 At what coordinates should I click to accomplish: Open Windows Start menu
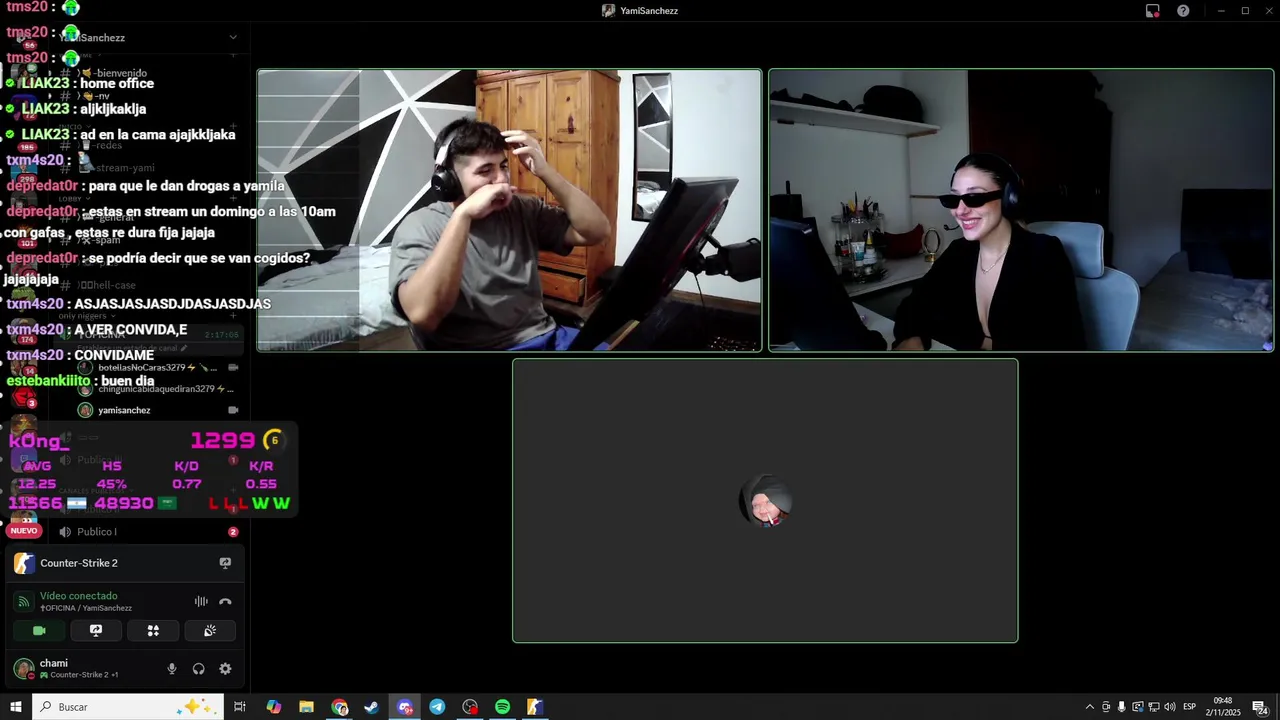pyautogui.click(x=16, y=707)
